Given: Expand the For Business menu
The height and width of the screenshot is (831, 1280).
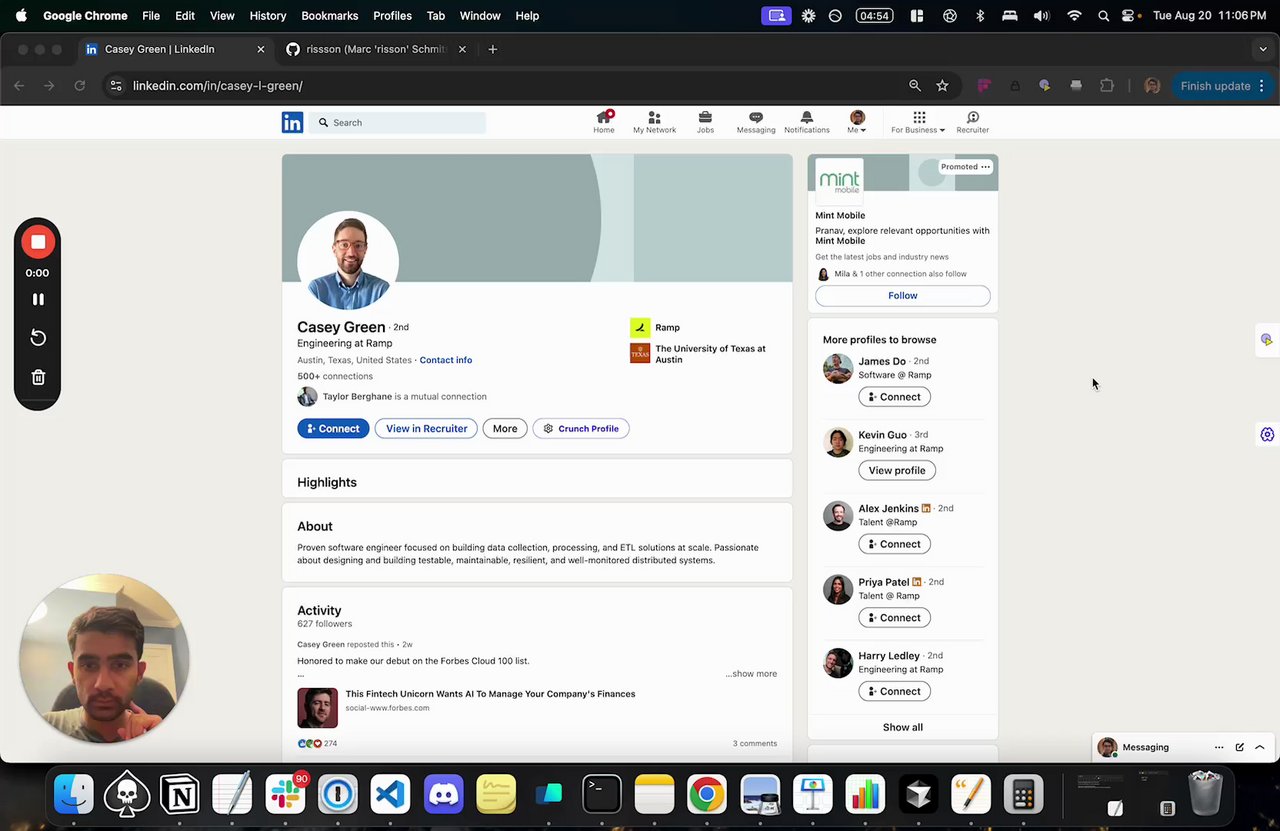Looking at the screenshot, I should point(918,122).
